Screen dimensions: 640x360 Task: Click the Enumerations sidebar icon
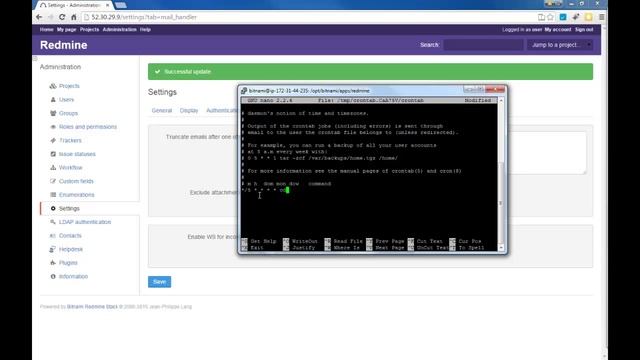pyautogui.click(x=53, y=195)
